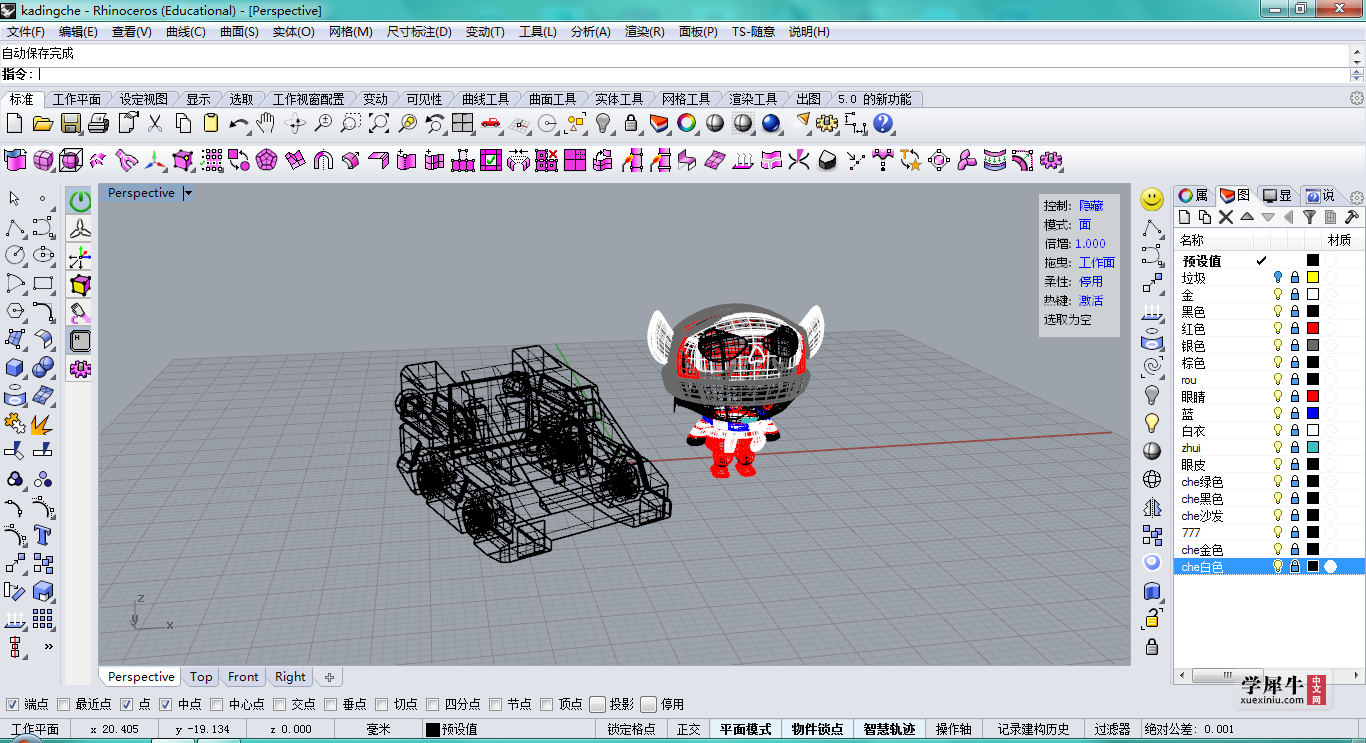The image size is (1366, 743).
Task: Enable the 最近点 osnap checkbox
Action: [x=63, y=704]
